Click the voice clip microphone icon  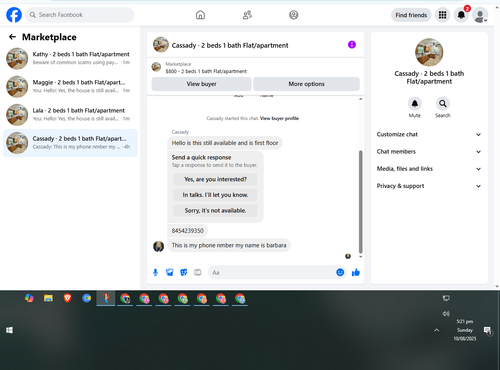click(x=155, y=273)
